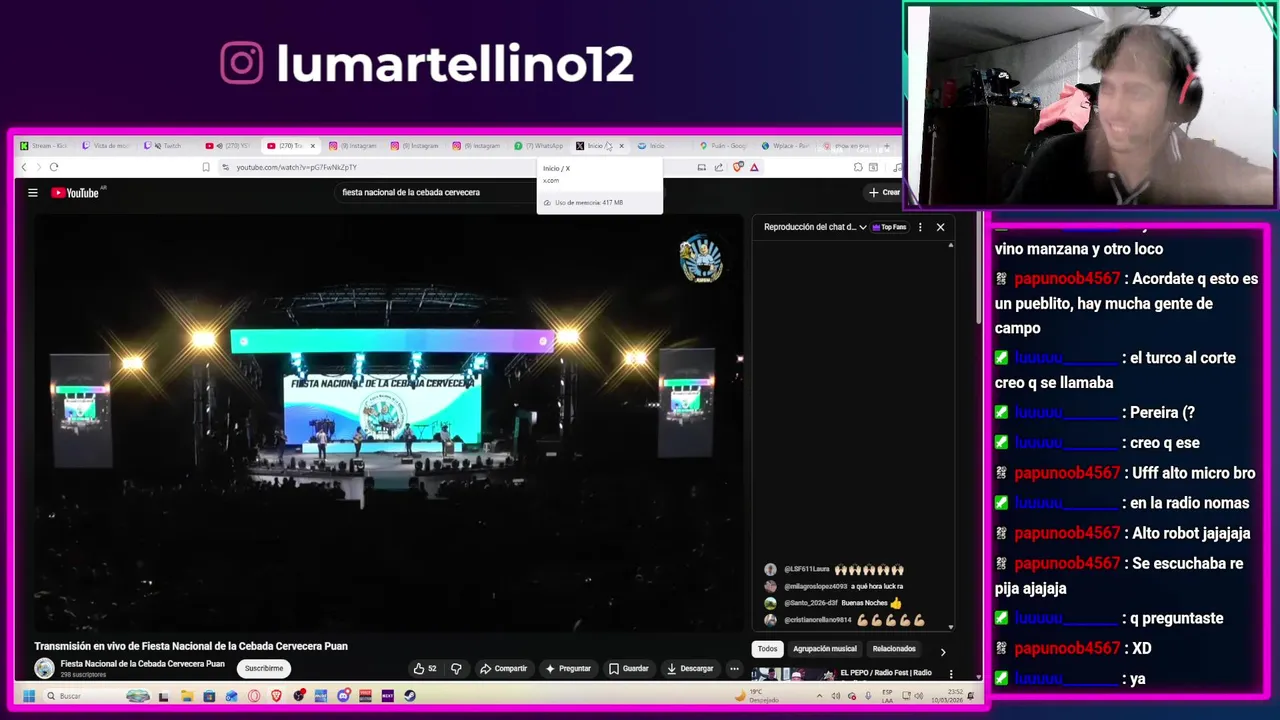Switch to the Stream - Kick tab
This screenshot has width=1280, height=720.
pos(44,146)
